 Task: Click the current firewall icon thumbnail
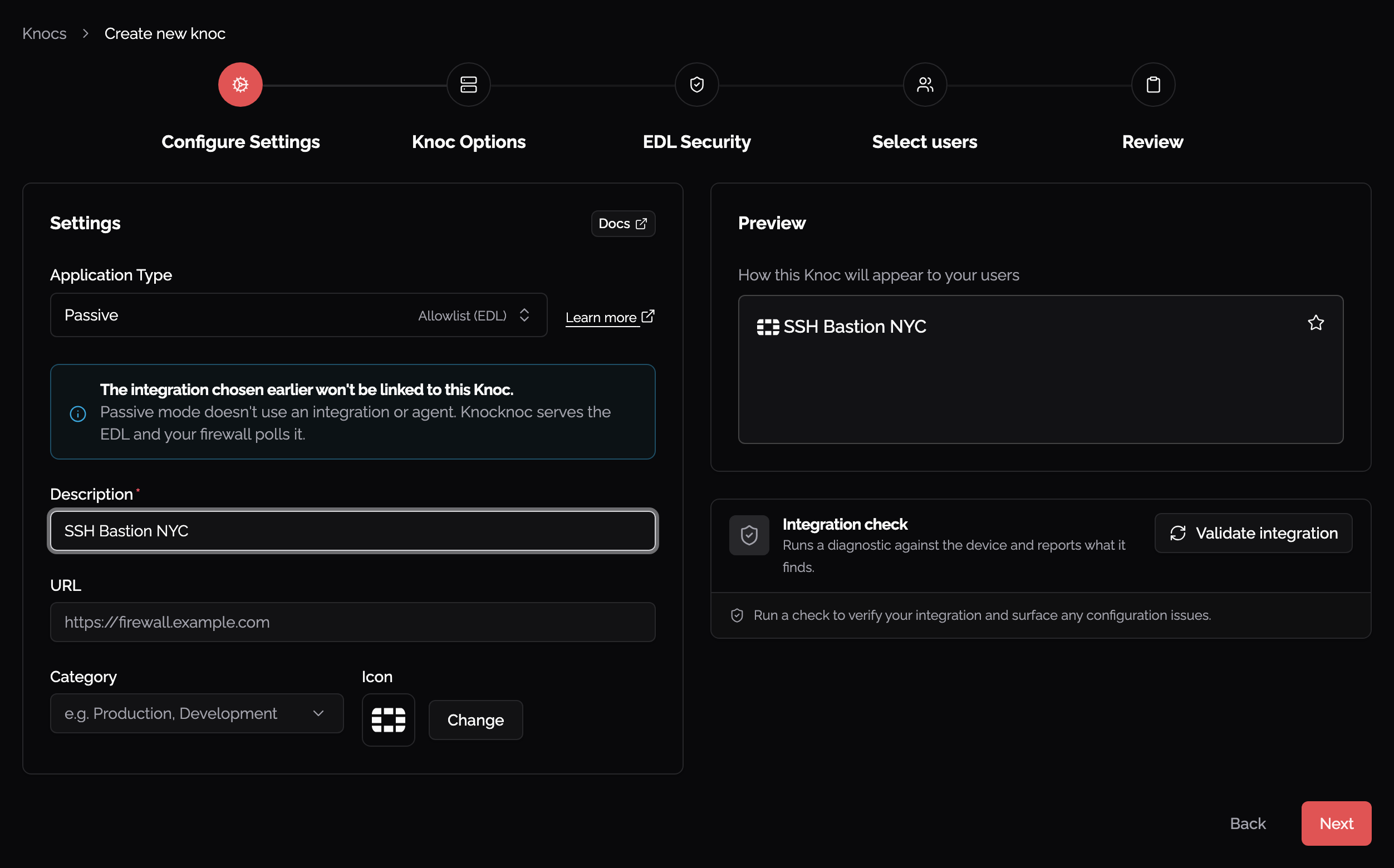click(x=388, y=719)
